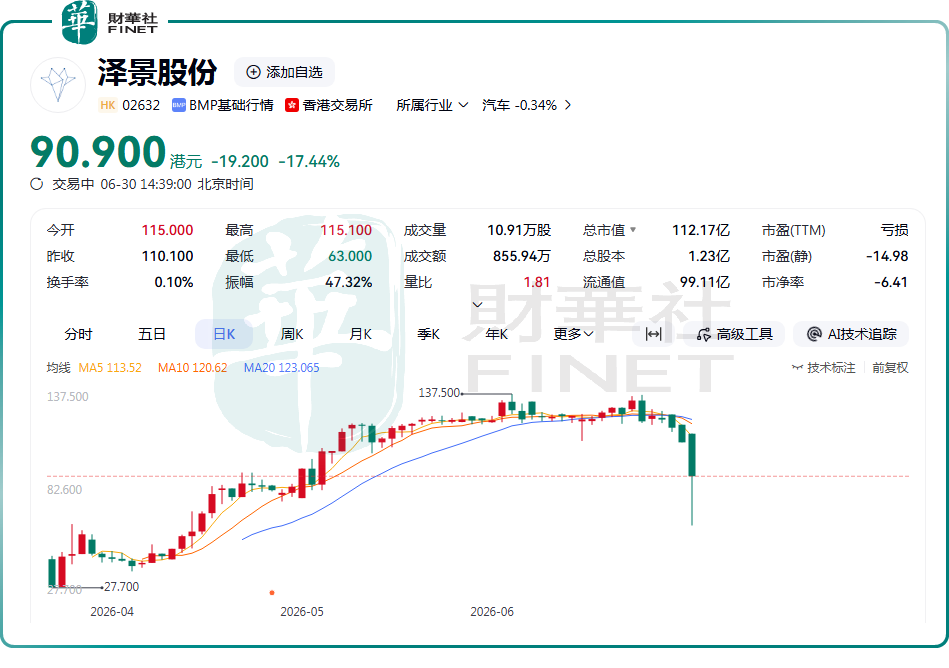Toggle the 总市值 dropdown triangle
This screenshot has height=668, width=949.
click(633, 230)
